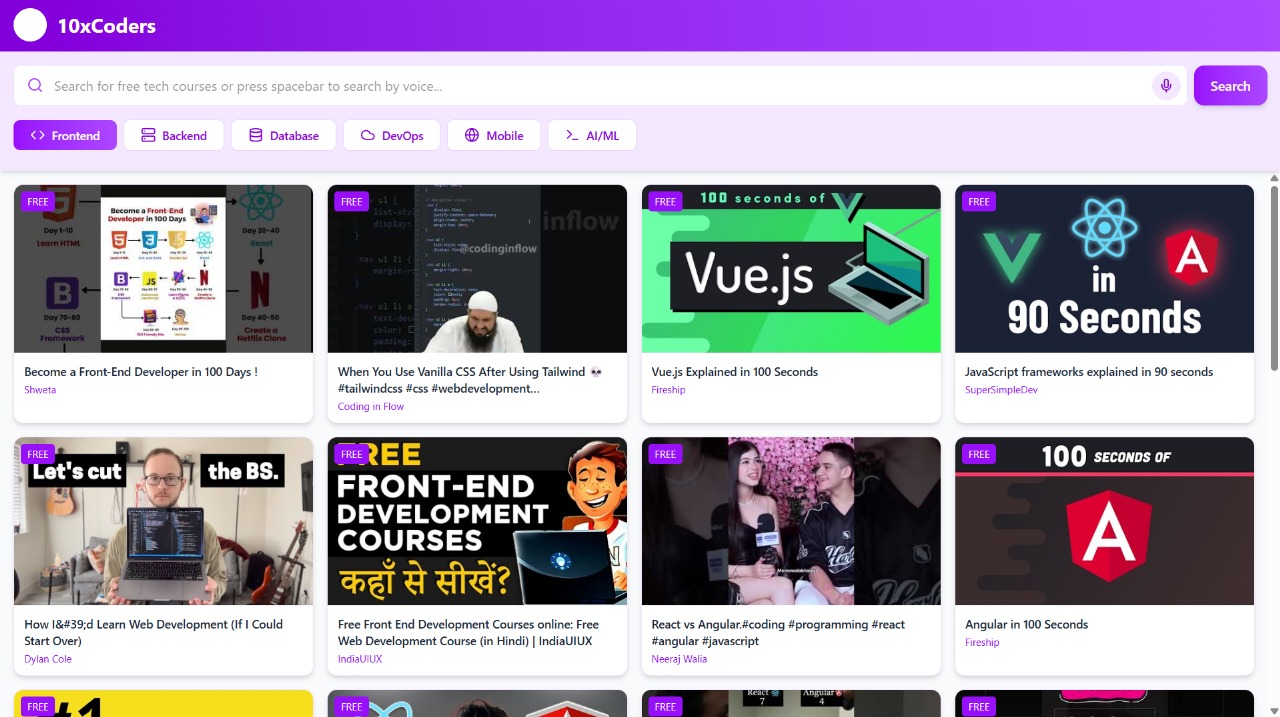Open the Let's cut the BS thumbnail
The height and width of the screenshot is (717, 1280).
coord(163,521)
